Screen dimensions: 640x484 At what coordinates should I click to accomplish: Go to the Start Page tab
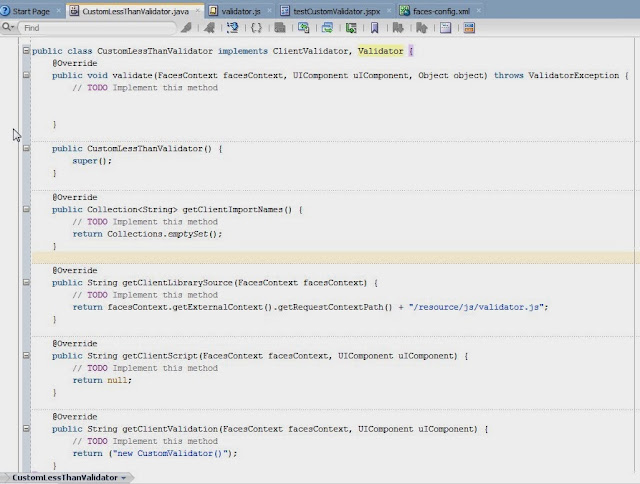(31, 11)
